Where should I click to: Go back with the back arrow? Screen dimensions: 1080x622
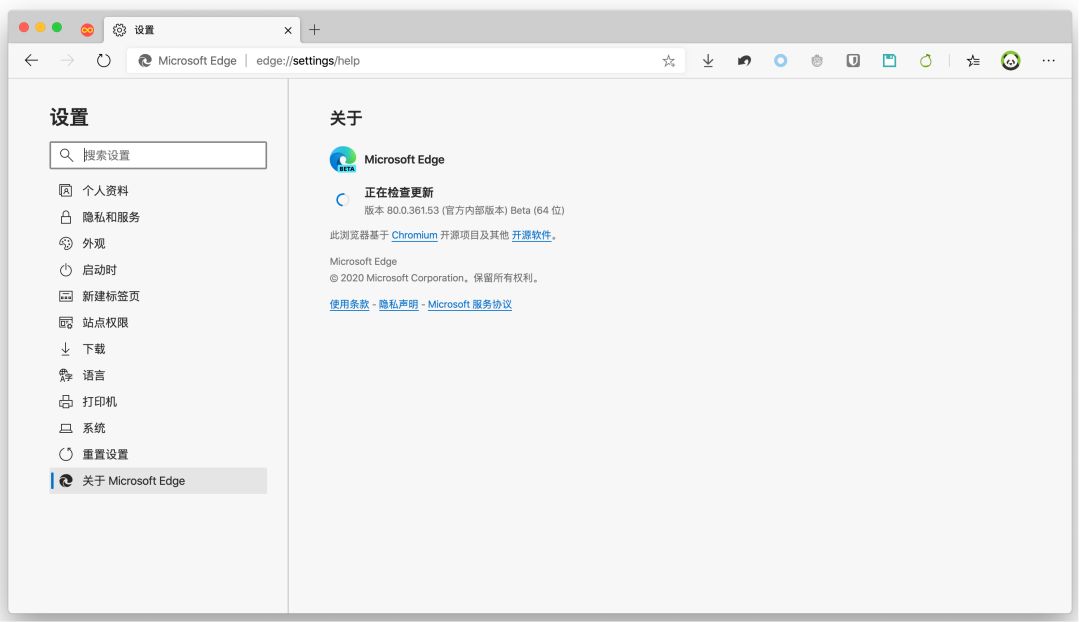coord(32,61)
